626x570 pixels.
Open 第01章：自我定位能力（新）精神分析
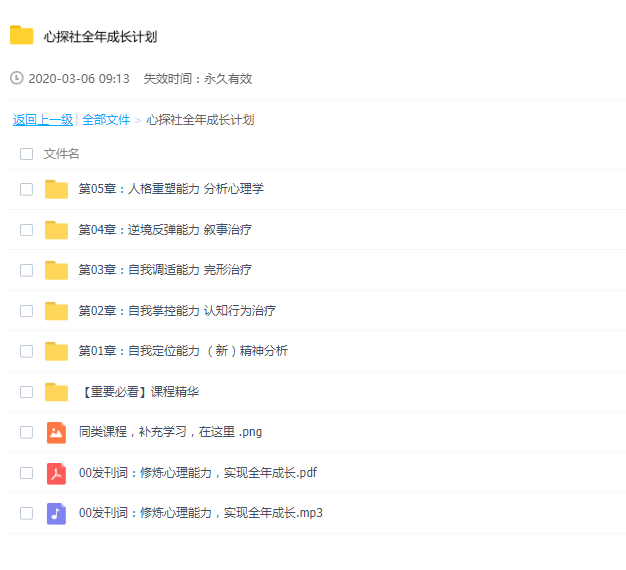tap(183, 351)
